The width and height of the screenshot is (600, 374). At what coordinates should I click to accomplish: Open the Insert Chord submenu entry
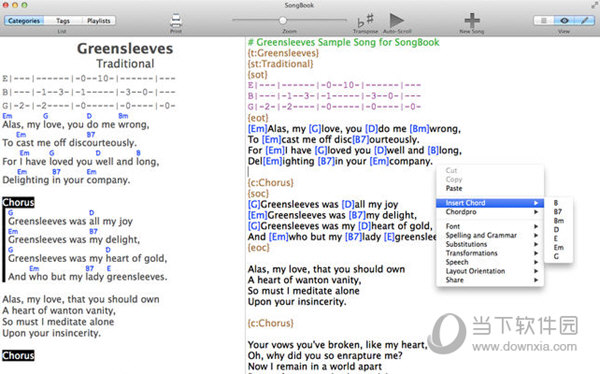pyautogui.click(x=490, y=203)
